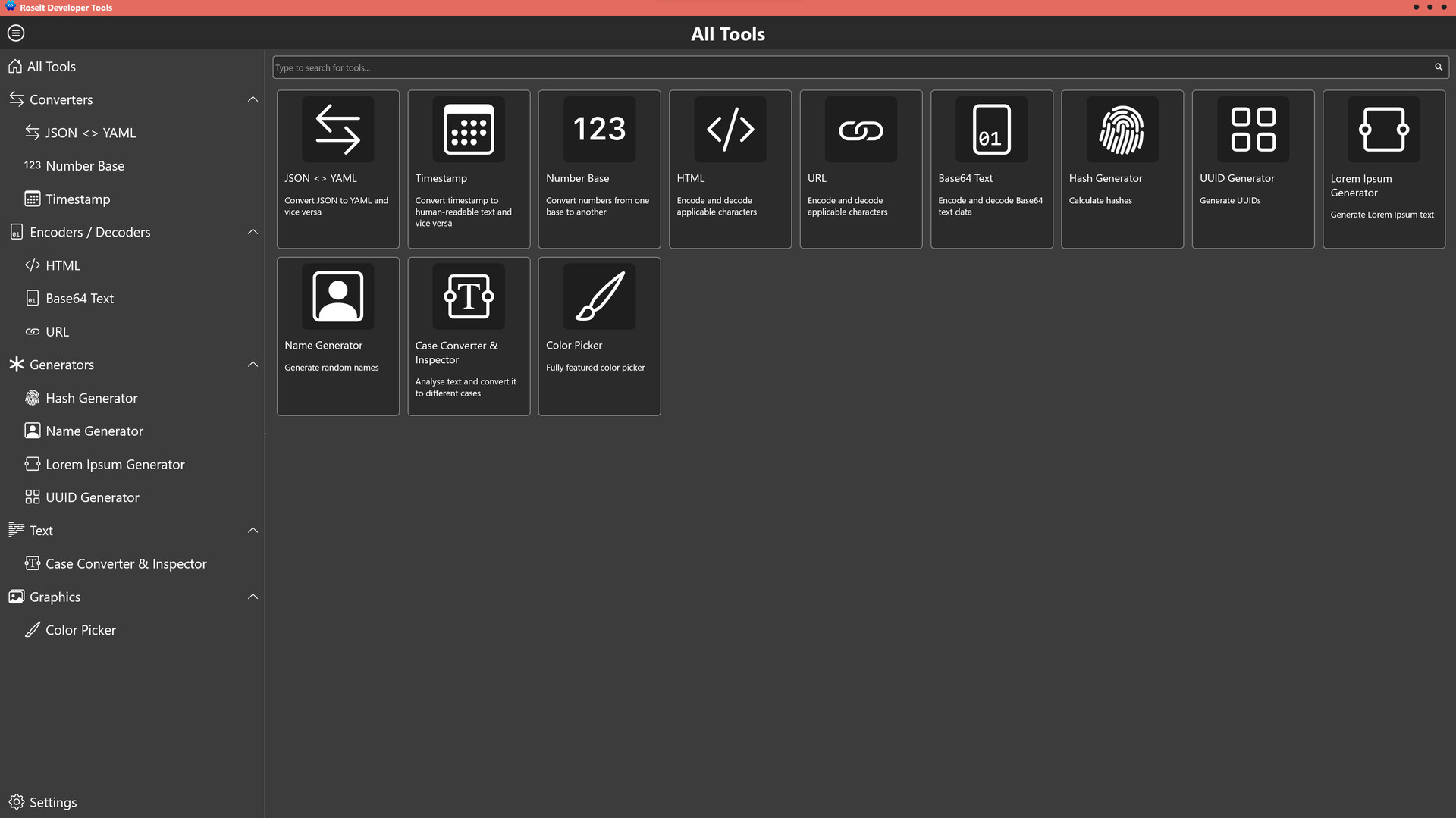Image resolution: width=1456 pixels, height=818 pixels.
Task: Click the Color Picker brush tile
Action: pos(599,296)
